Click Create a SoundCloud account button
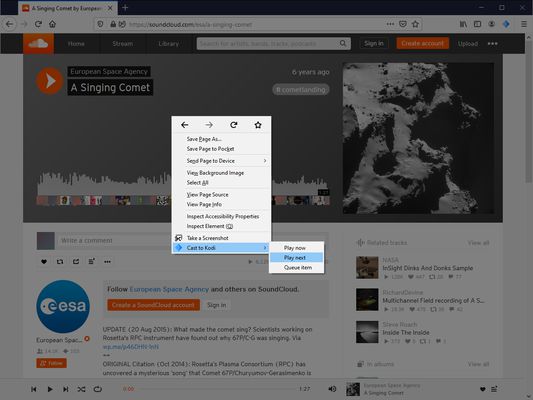The width and height of the screenshot is (533, 400). [x=154, y=305]
